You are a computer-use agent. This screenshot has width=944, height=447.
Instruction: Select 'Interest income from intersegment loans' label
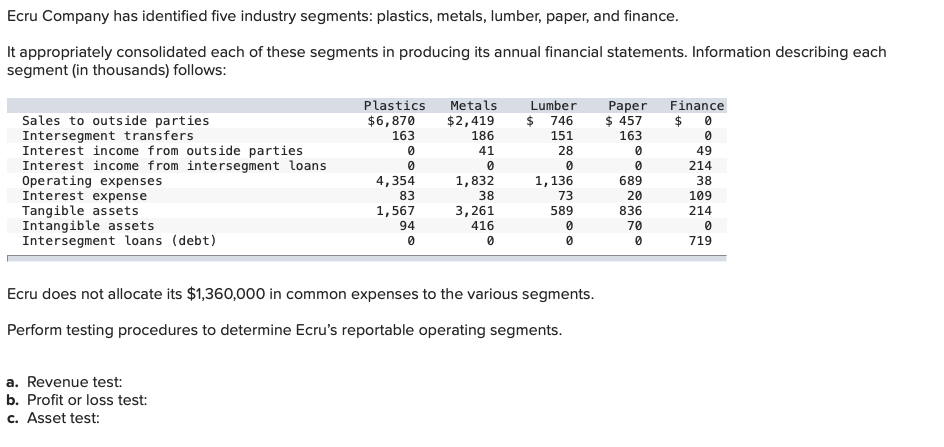click(x=174, y=166)
